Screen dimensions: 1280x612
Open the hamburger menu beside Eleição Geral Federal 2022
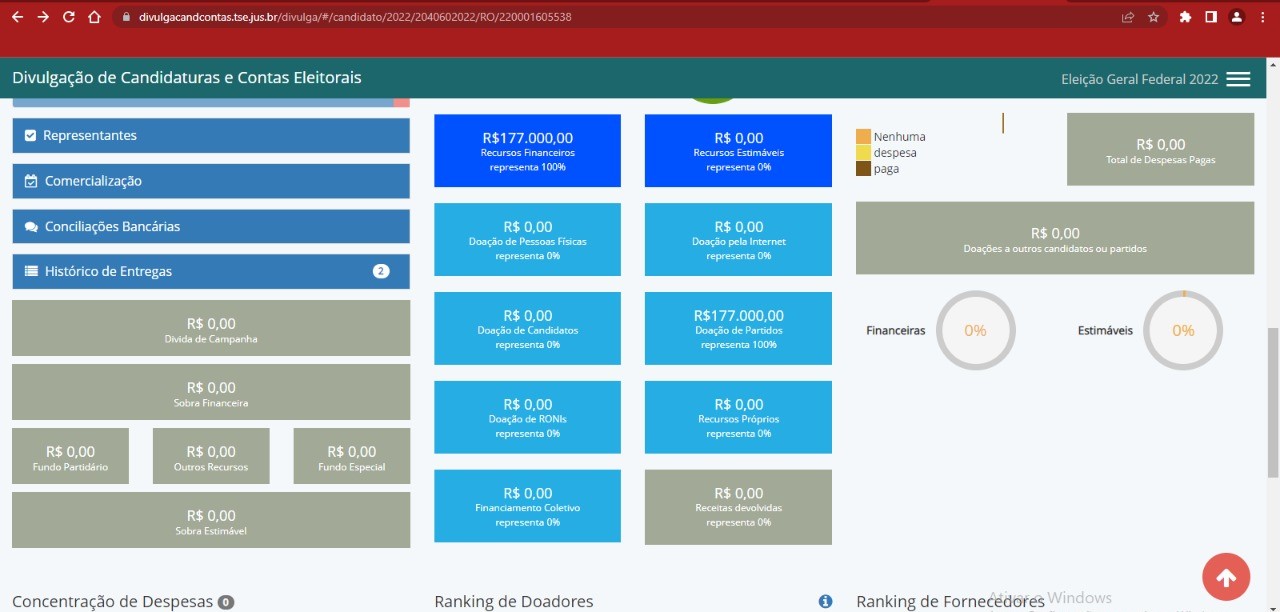(1238, 79)
